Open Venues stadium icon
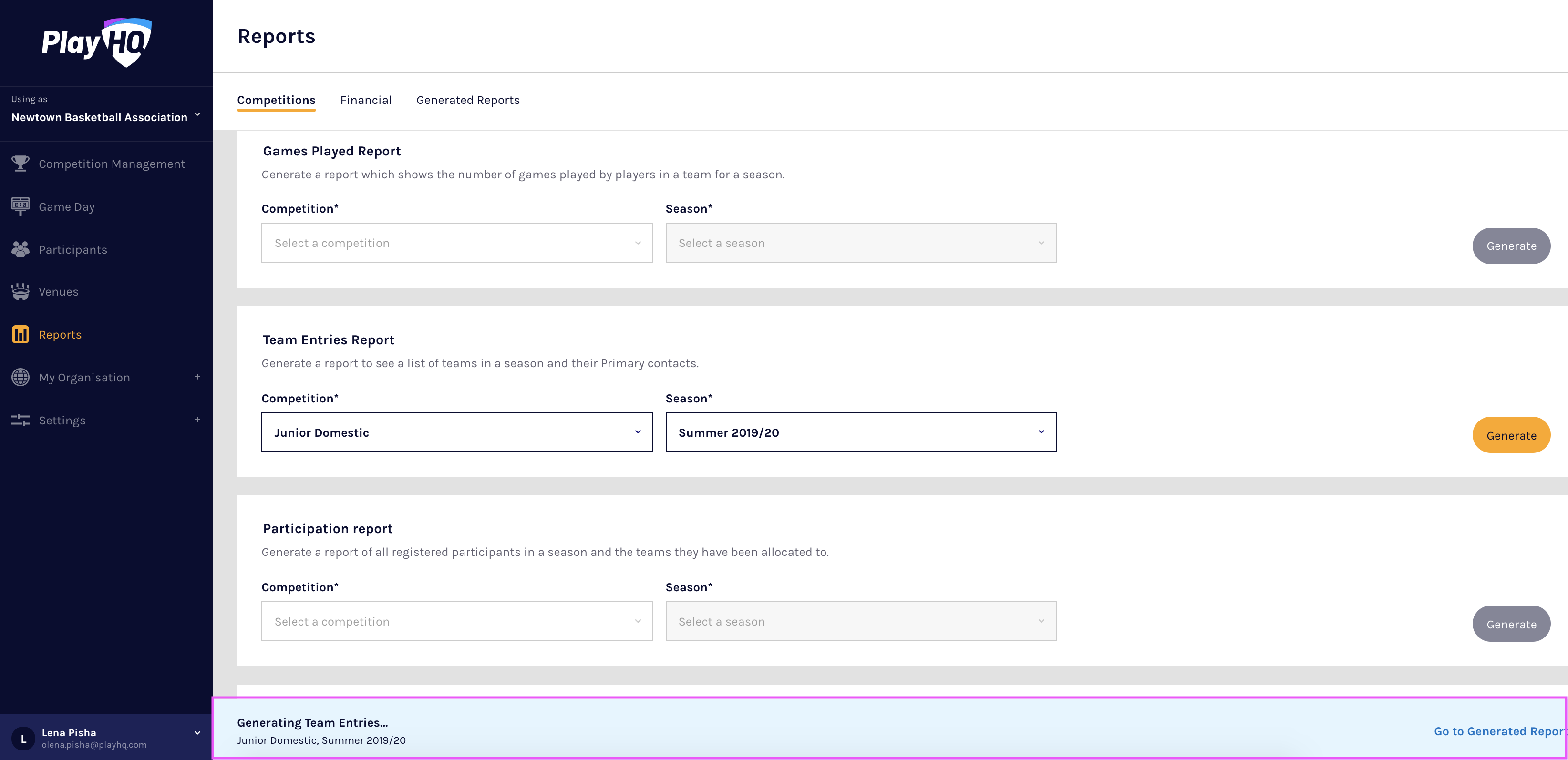Image resolution: width=1568 pixels, height=760 pixels. click(20, 291)
